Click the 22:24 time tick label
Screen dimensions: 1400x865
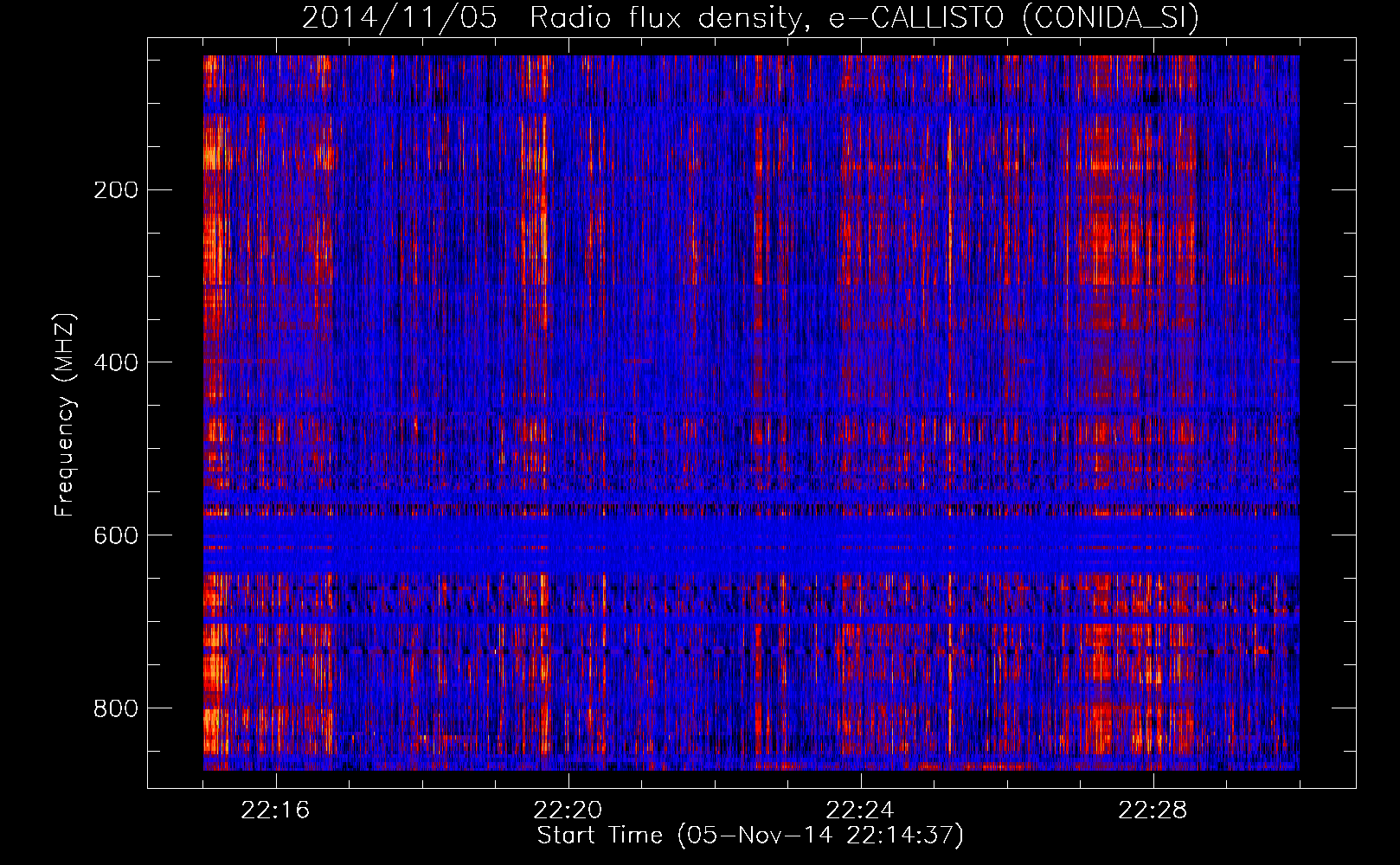(x=860, y=811)
